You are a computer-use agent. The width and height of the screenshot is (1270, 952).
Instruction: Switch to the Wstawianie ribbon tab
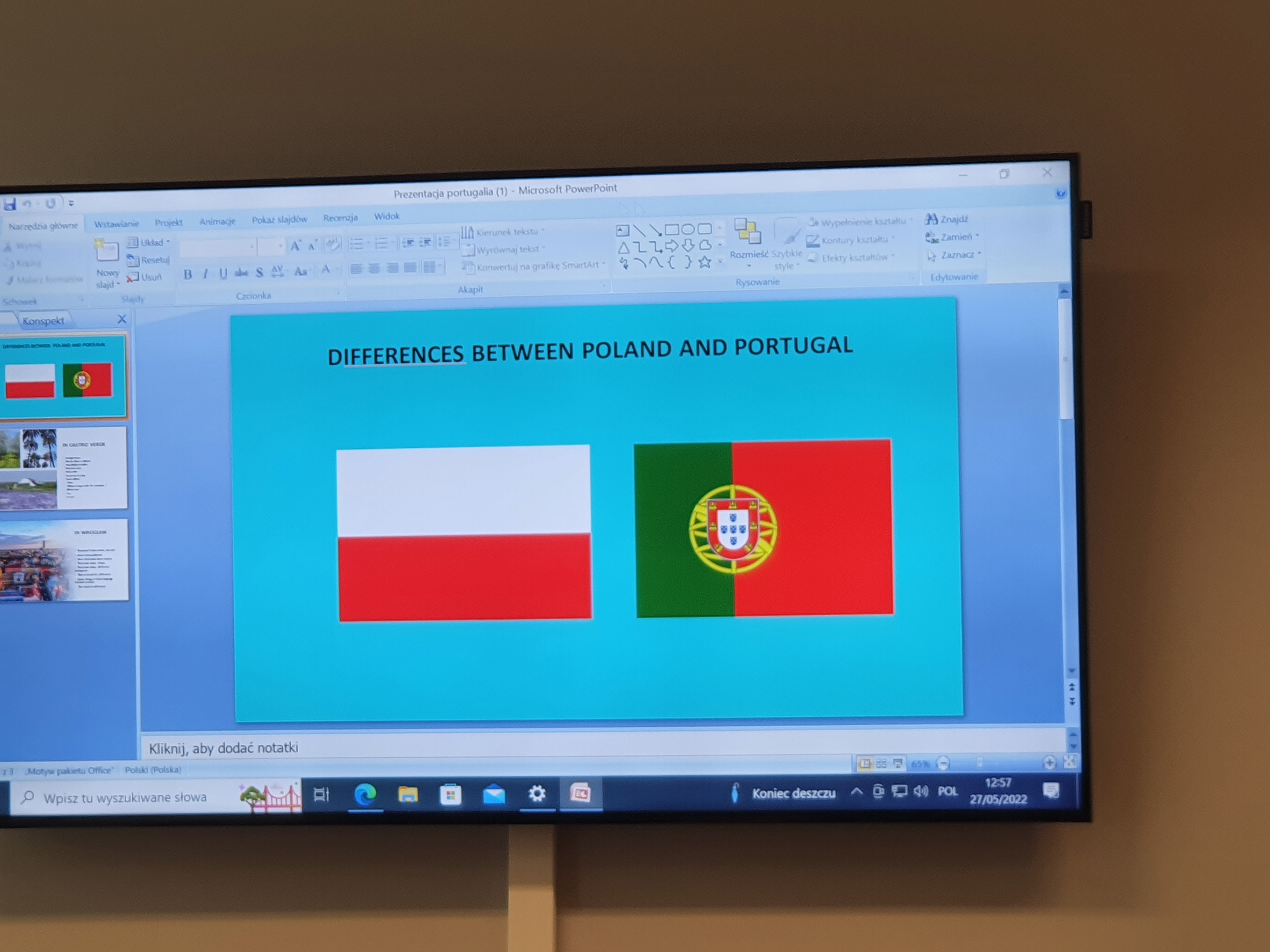point(117,224)
